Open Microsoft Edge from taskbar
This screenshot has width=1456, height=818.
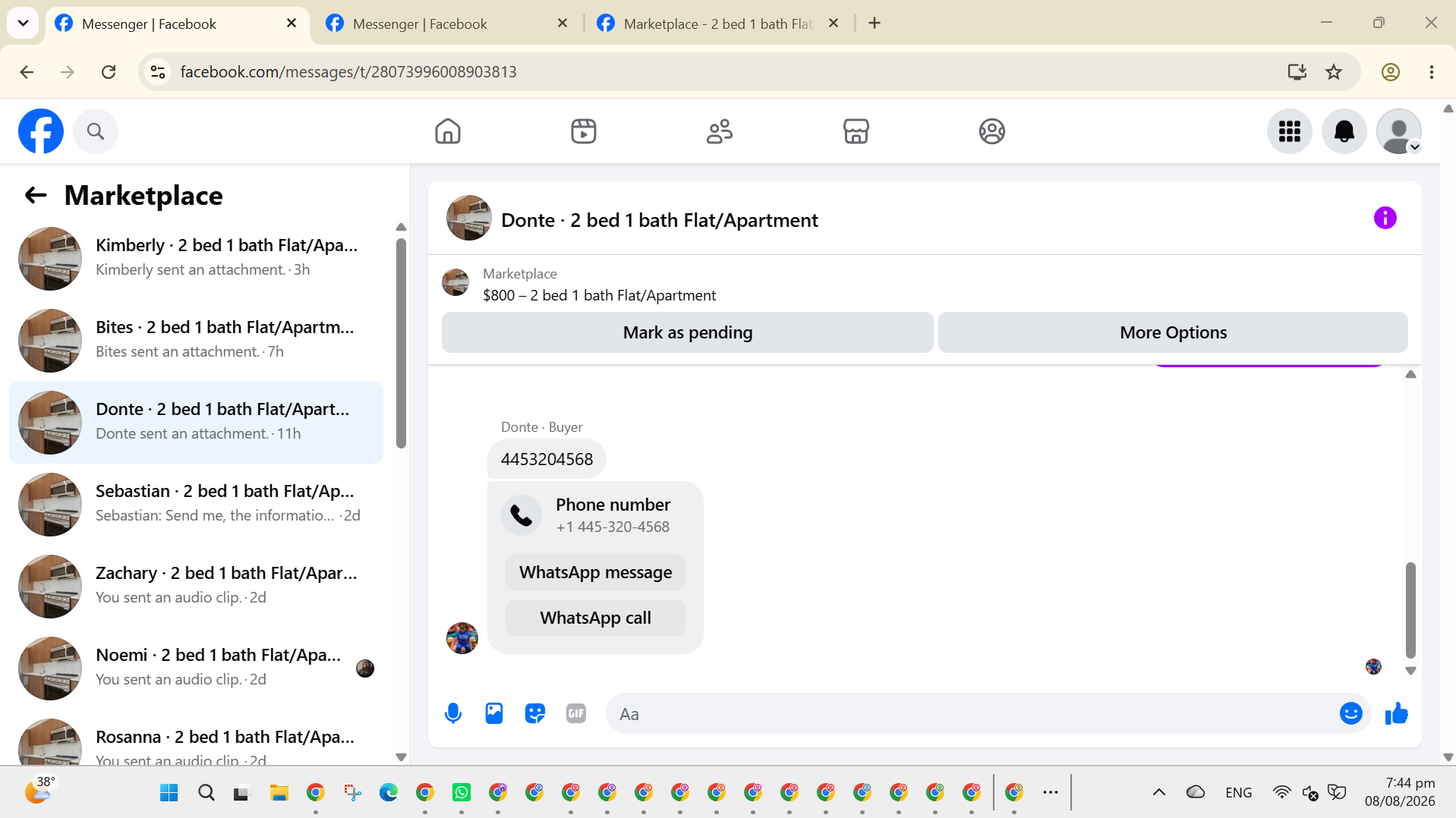tap(388, 793)
